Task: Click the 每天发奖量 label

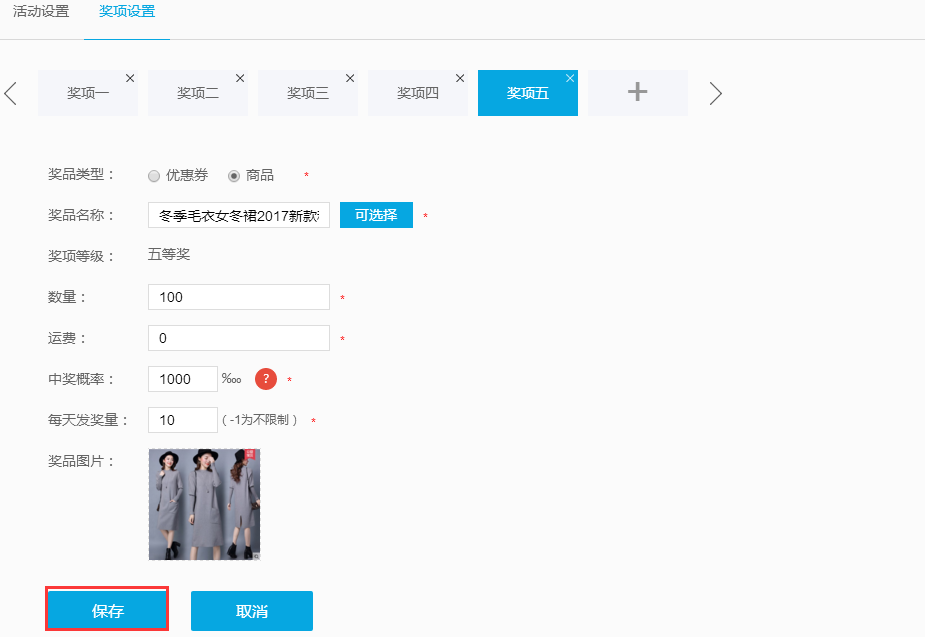Action: tap(88, 420)
